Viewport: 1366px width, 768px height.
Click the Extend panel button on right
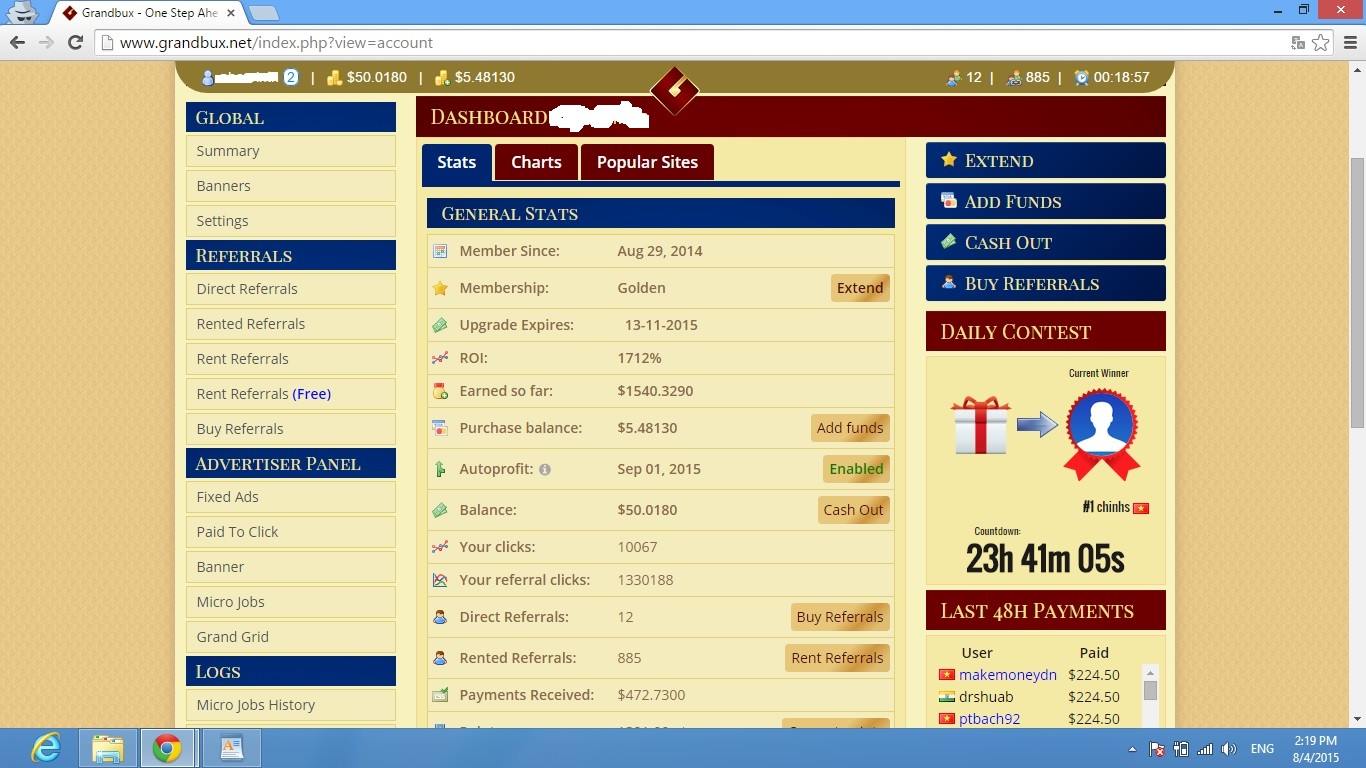(x=1046, y=161)
